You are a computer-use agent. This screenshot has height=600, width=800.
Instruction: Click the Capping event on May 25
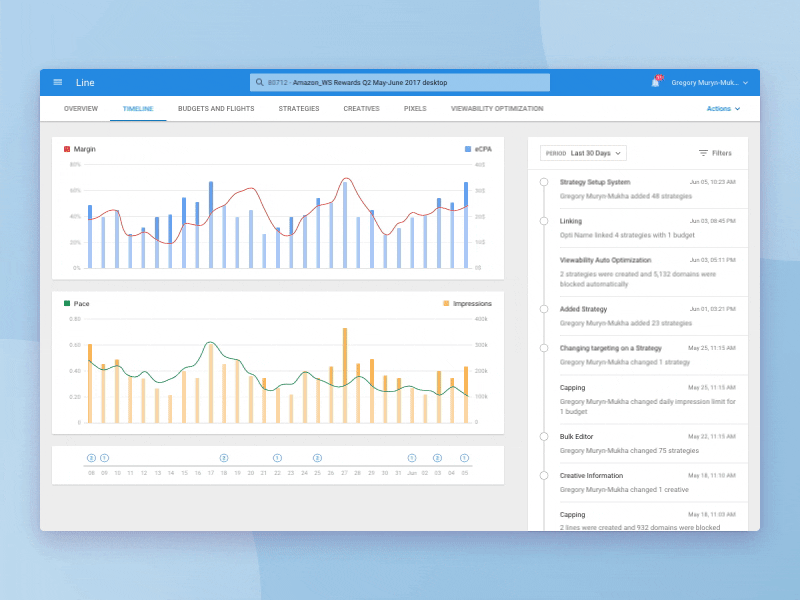coord(575,386)
